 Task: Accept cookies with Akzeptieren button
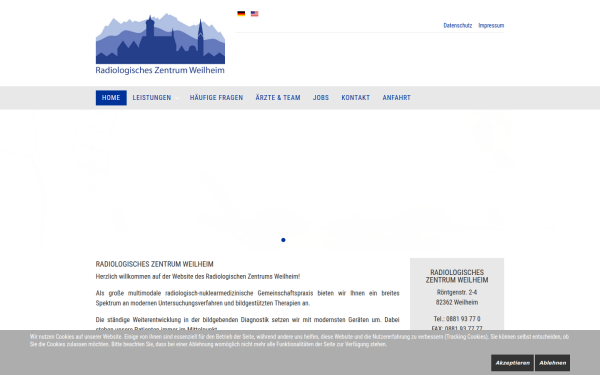pos(512,363)
